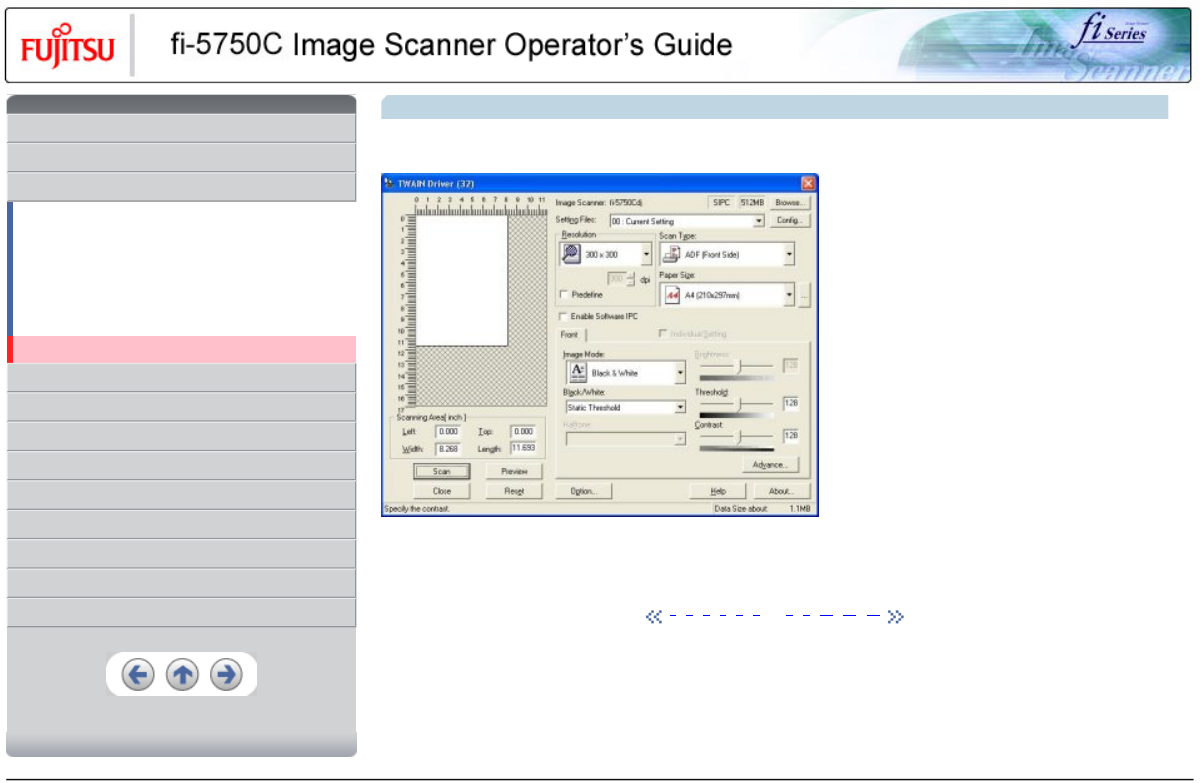Check the Individual Setting checkbox
This screenshot has height=783, width=1200.
tap(663, 334)
